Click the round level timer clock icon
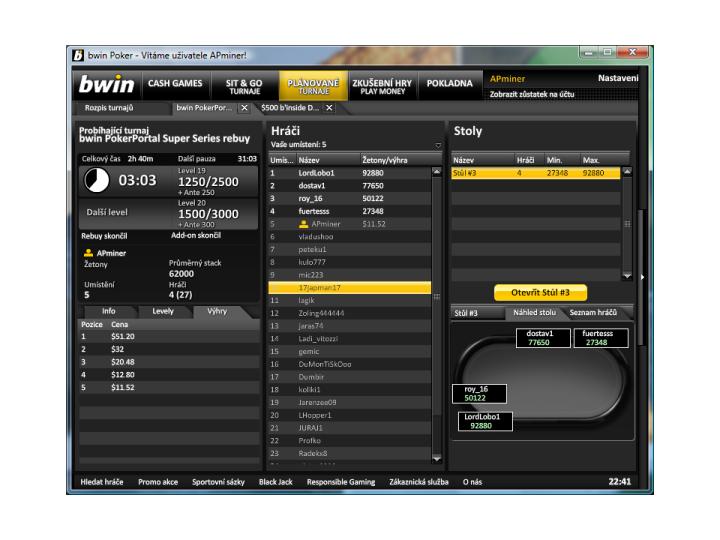 click(97, 181)
